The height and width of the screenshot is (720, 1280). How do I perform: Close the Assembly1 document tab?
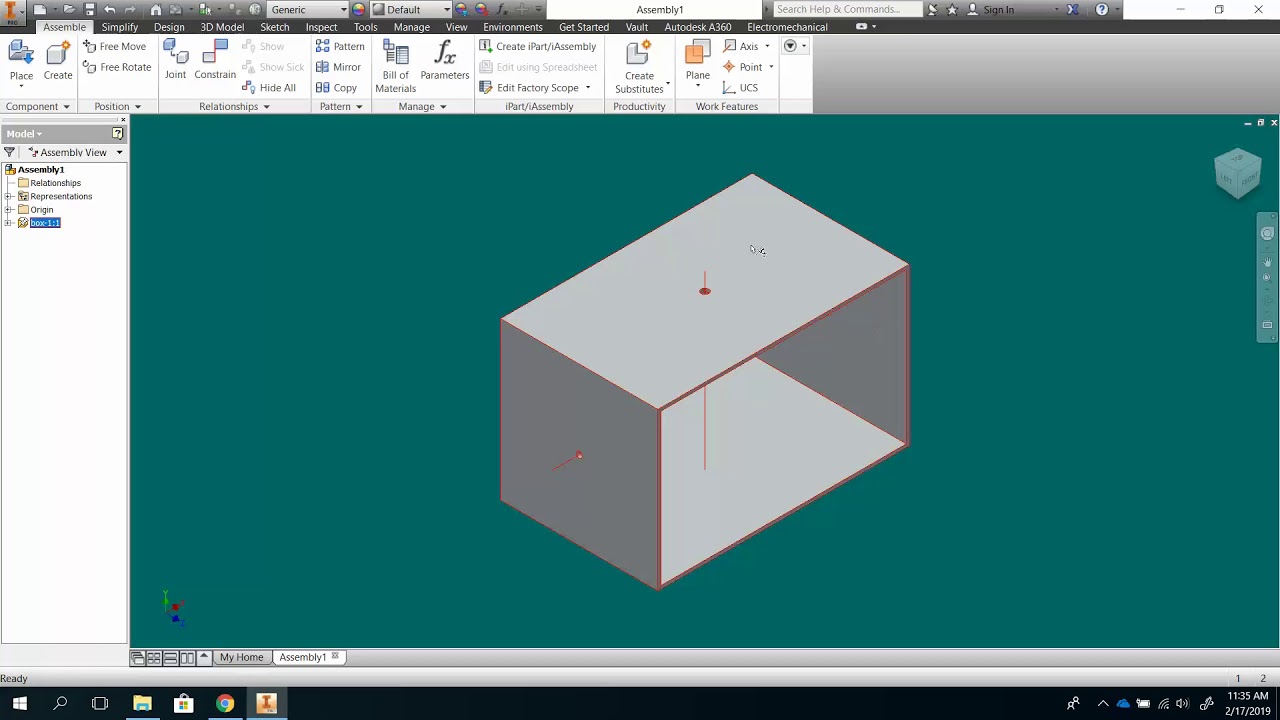[x=335, y=657]
